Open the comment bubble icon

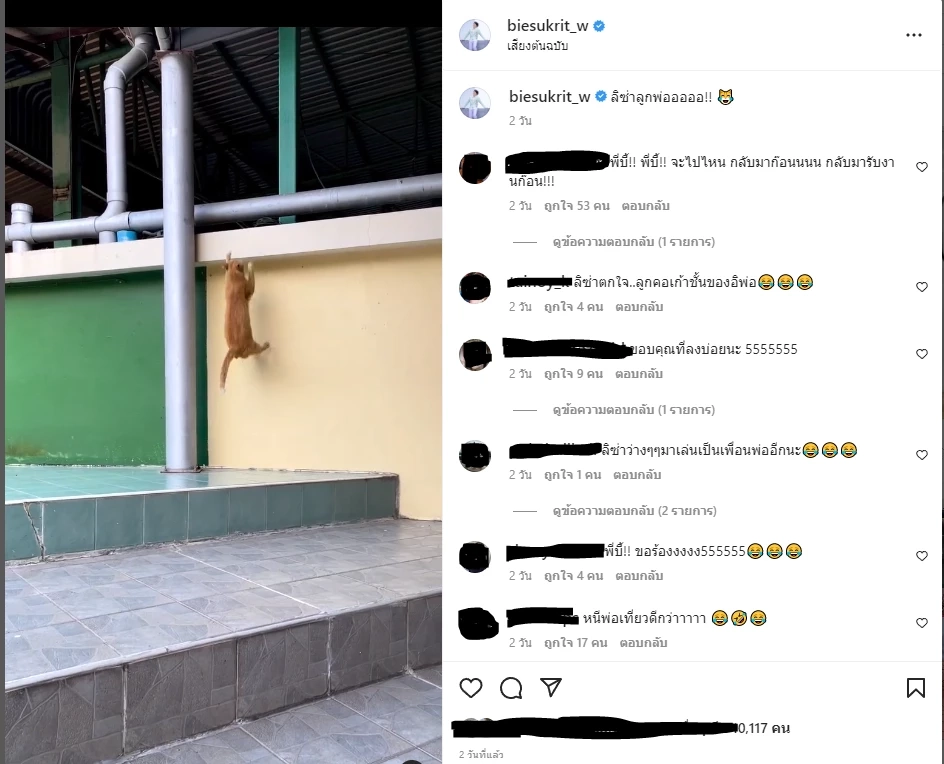511,688
